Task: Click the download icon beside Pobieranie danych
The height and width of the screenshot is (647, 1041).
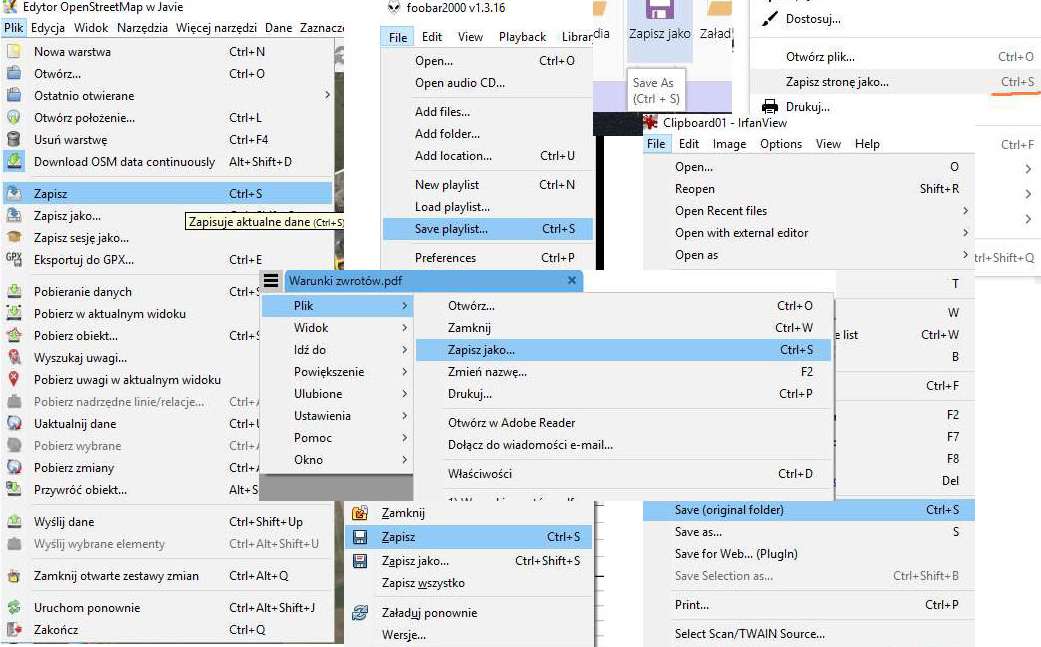Action: click(14, 291)
